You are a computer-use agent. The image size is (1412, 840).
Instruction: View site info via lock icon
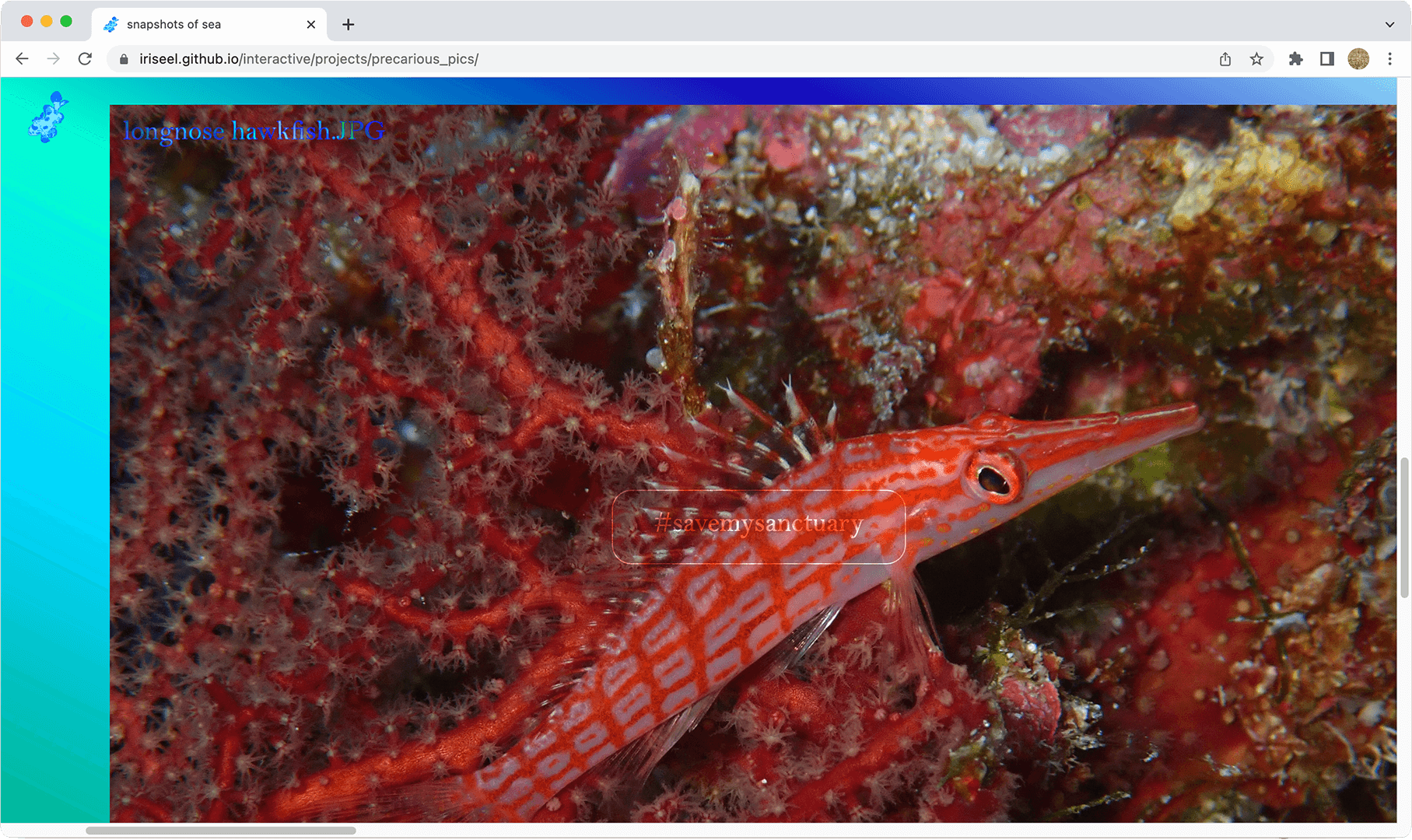[124, 59]
